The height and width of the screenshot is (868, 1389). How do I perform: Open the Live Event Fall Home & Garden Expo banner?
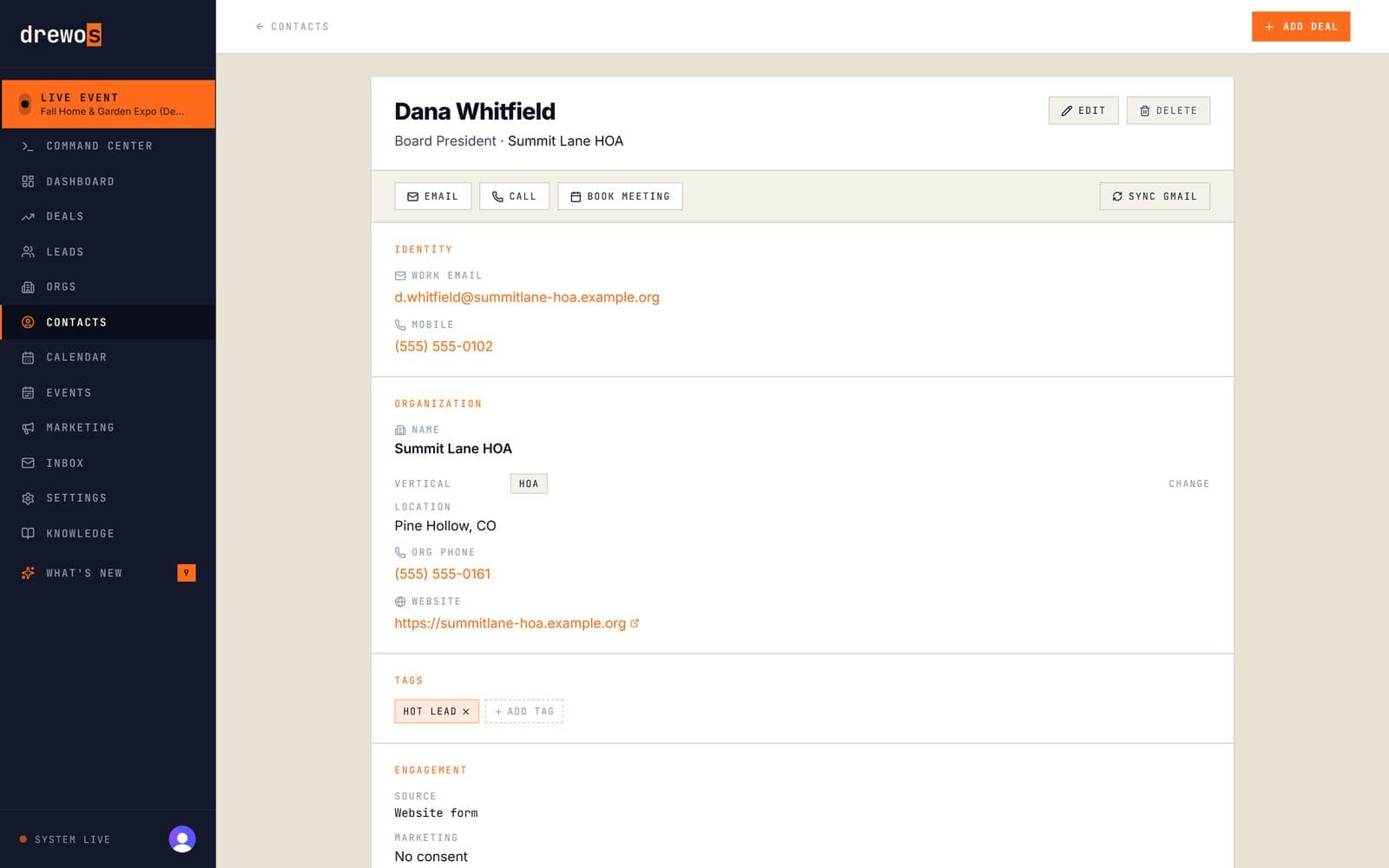click(x=109, y=104)
